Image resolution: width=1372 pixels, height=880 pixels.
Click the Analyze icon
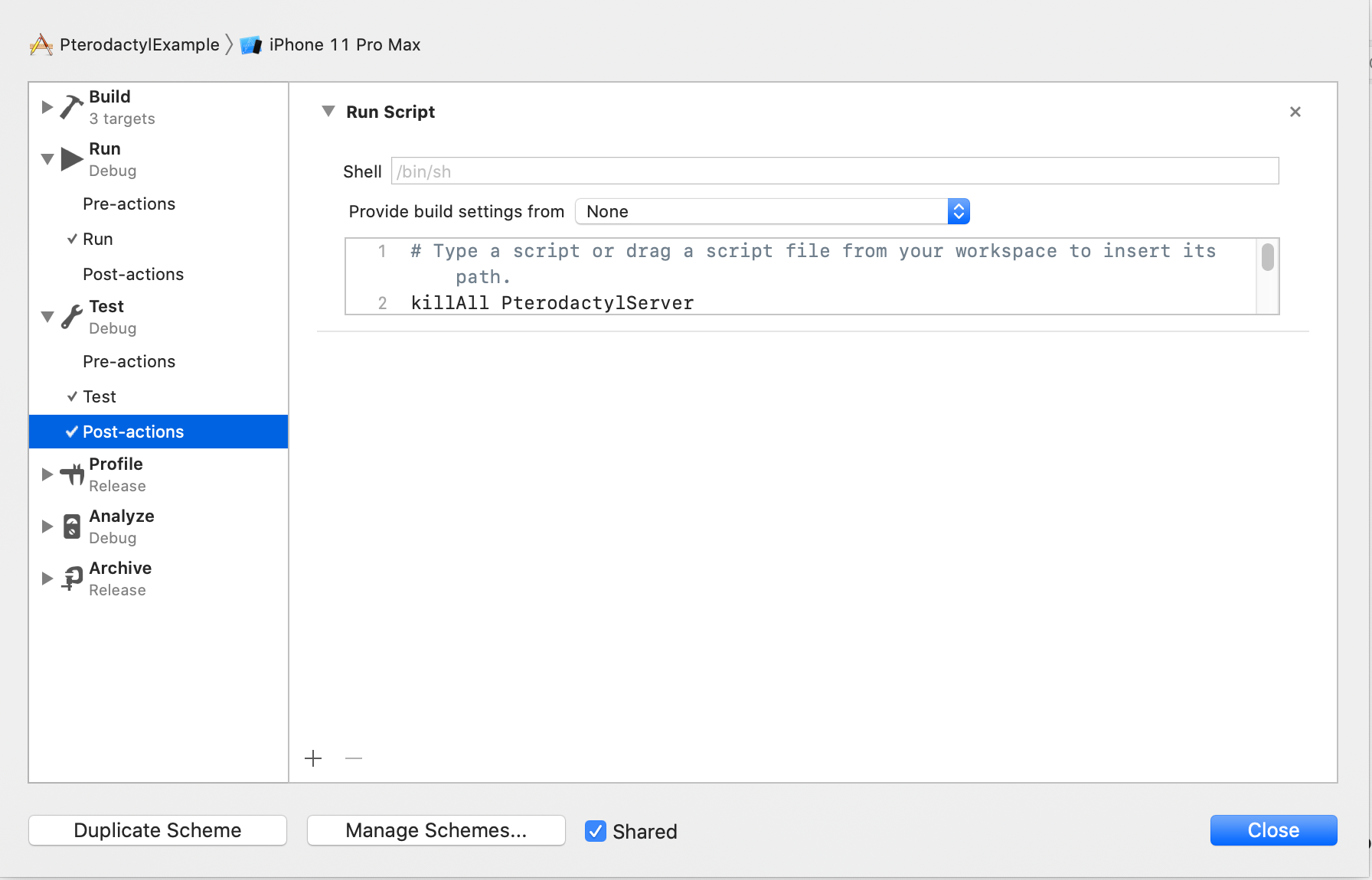click(x=72, y=526)
